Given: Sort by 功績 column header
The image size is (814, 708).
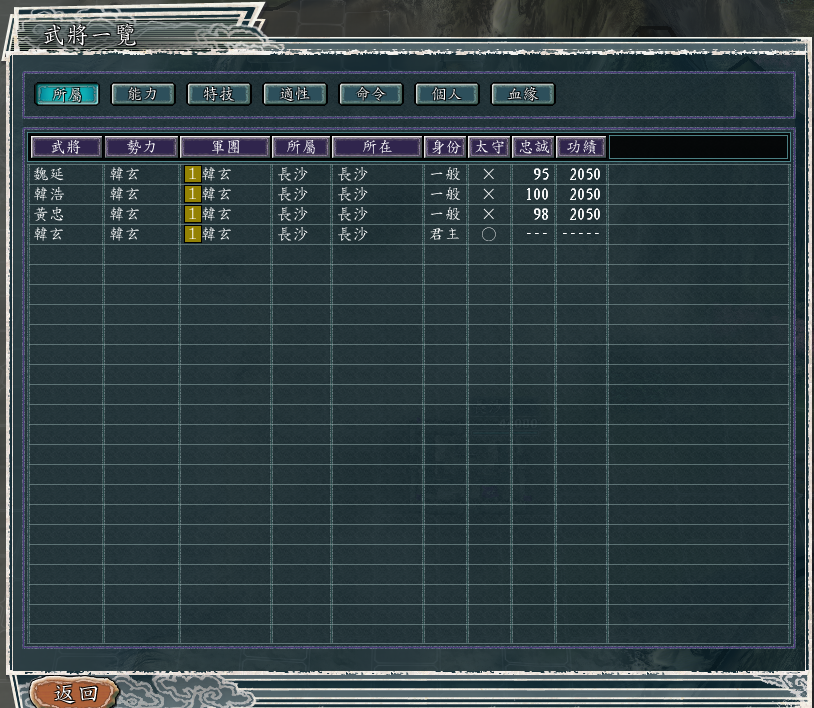Looking at the screenshot, I should (x=581, y=147).
